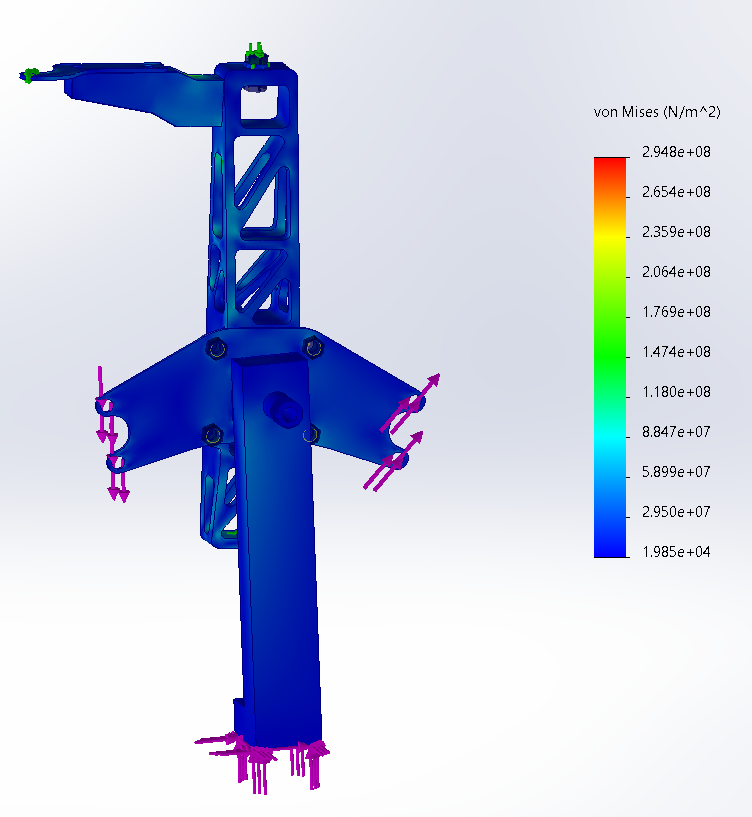The height and width of the screenshot is (817, 752).
Task: Select the upper-right bolt on the mounting plate
Action: pos(313,347)
